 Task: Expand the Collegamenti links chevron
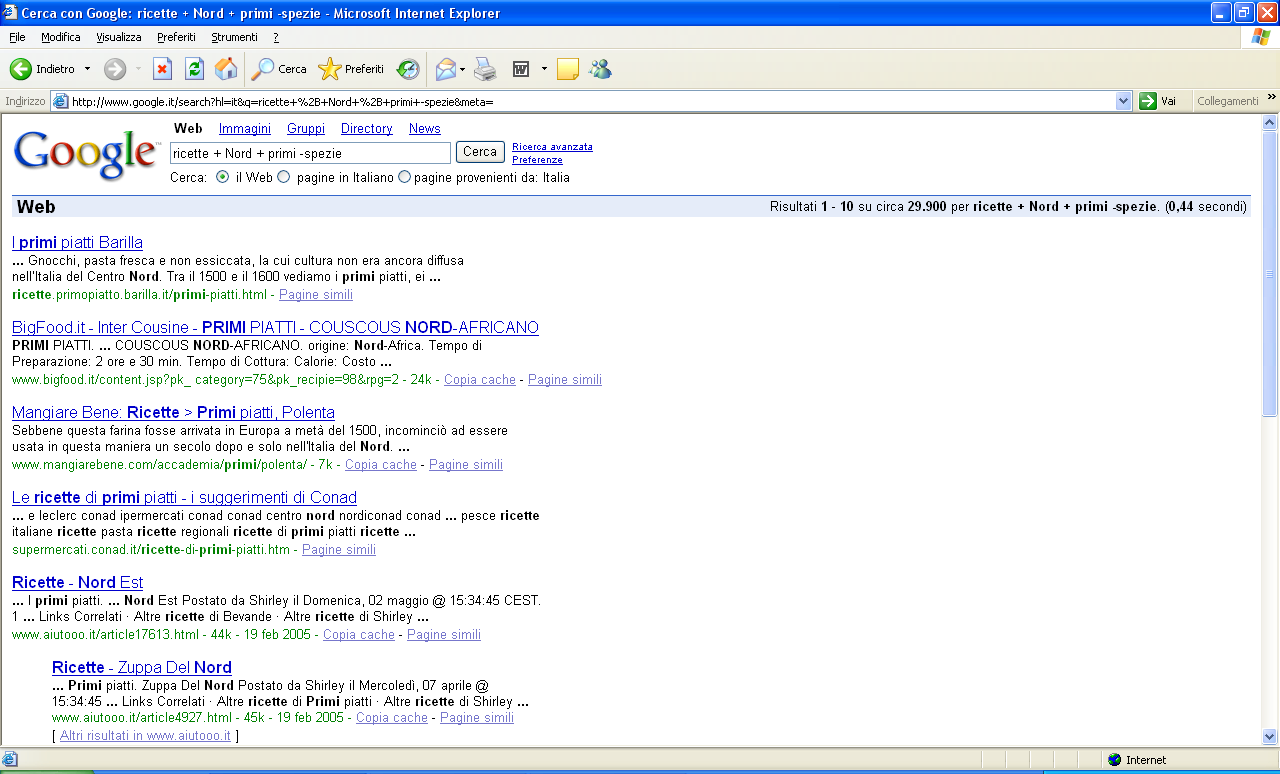coord(1271,98)
